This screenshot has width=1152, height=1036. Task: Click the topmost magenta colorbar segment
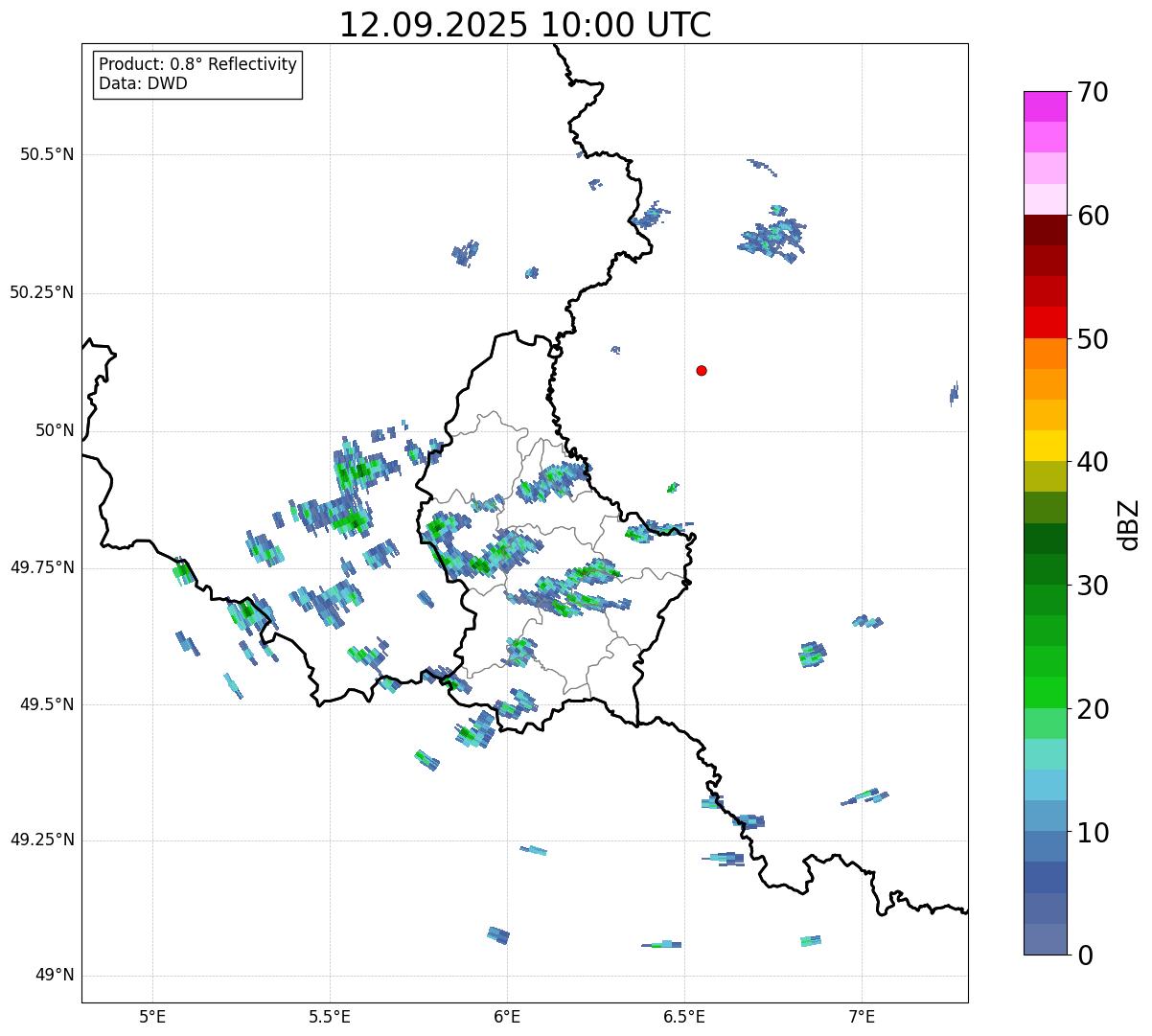tap(1045, 106)
